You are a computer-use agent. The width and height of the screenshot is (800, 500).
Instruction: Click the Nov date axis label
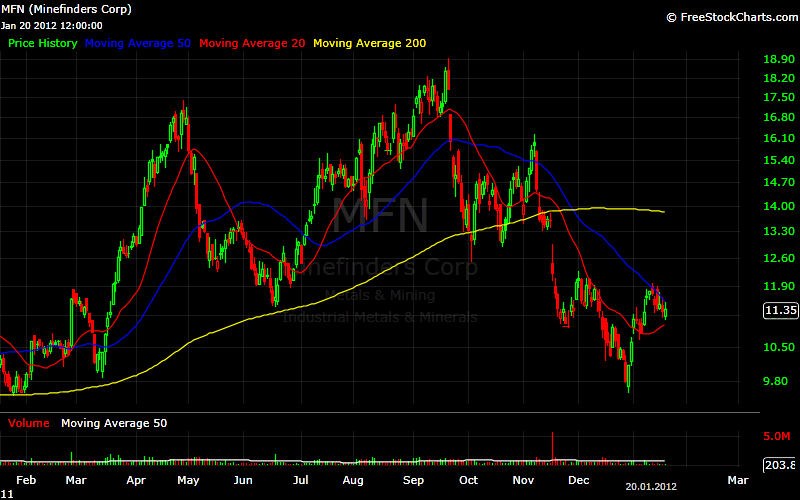[523, 480]
